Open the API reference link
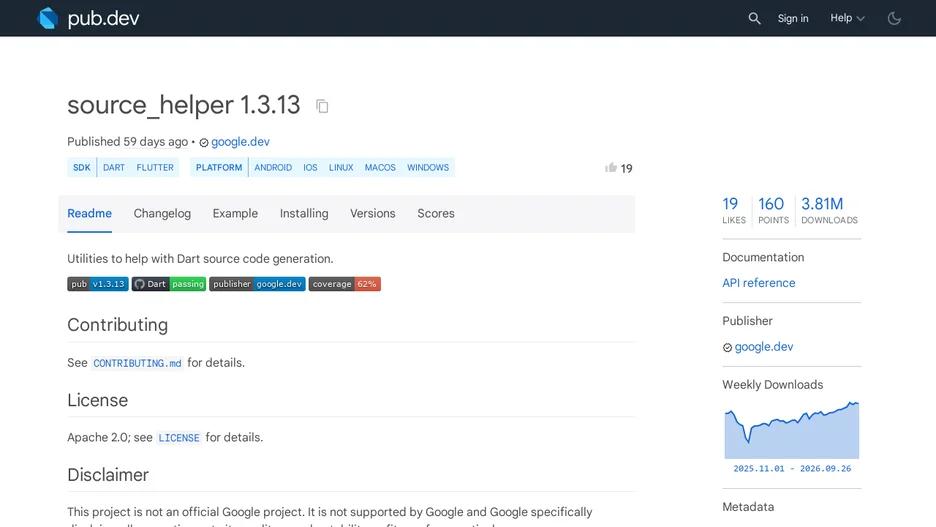The height and width of the screenshot is (527, 936). [759, 283]
